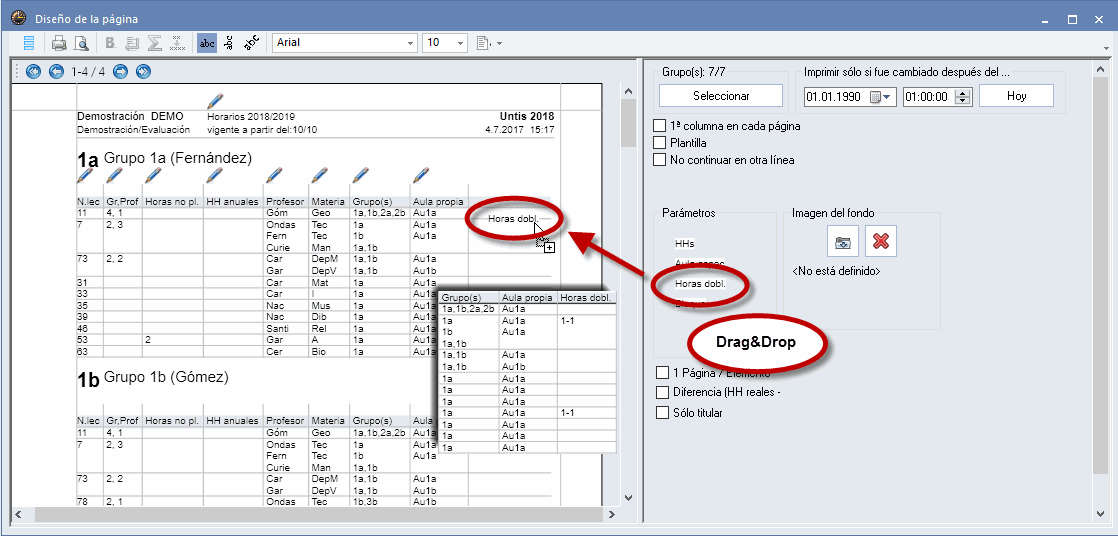Viewport: 1118px width, 536px height.
Task: Click pencil icon above Profesor column
Action: [x=275, y=175]
